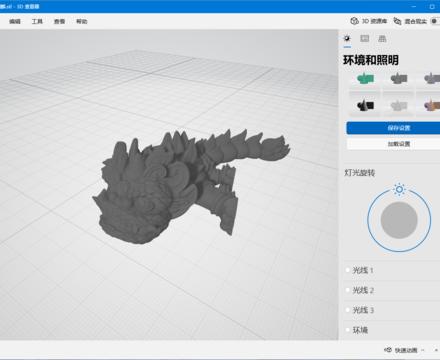This screenshot has width=440, height=360.
Task: Select the sun-icon environment and lighting tab
Action: click(347, 38)
